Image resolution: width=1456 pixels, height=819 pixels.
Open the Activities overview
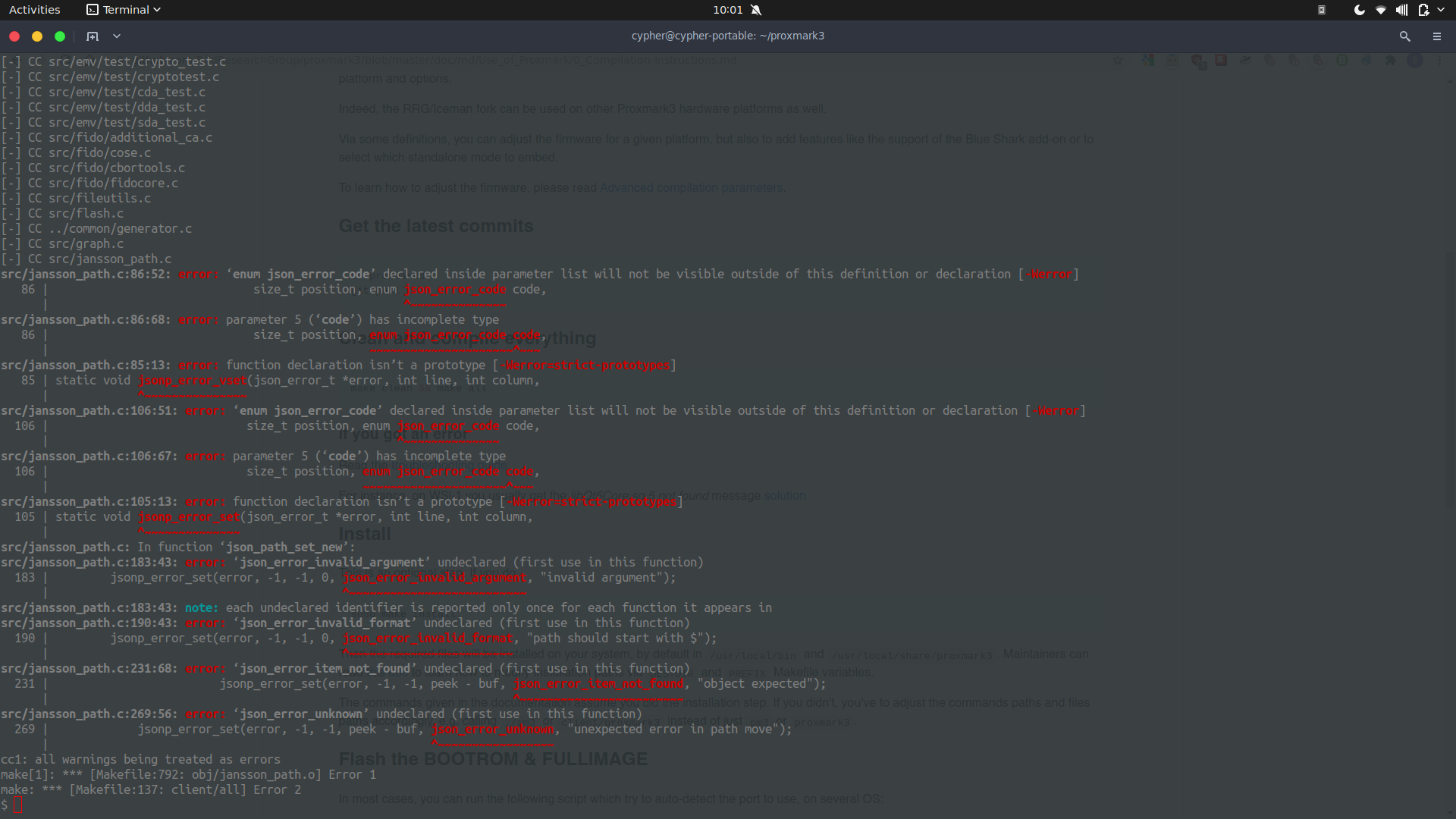coord(35,10)
